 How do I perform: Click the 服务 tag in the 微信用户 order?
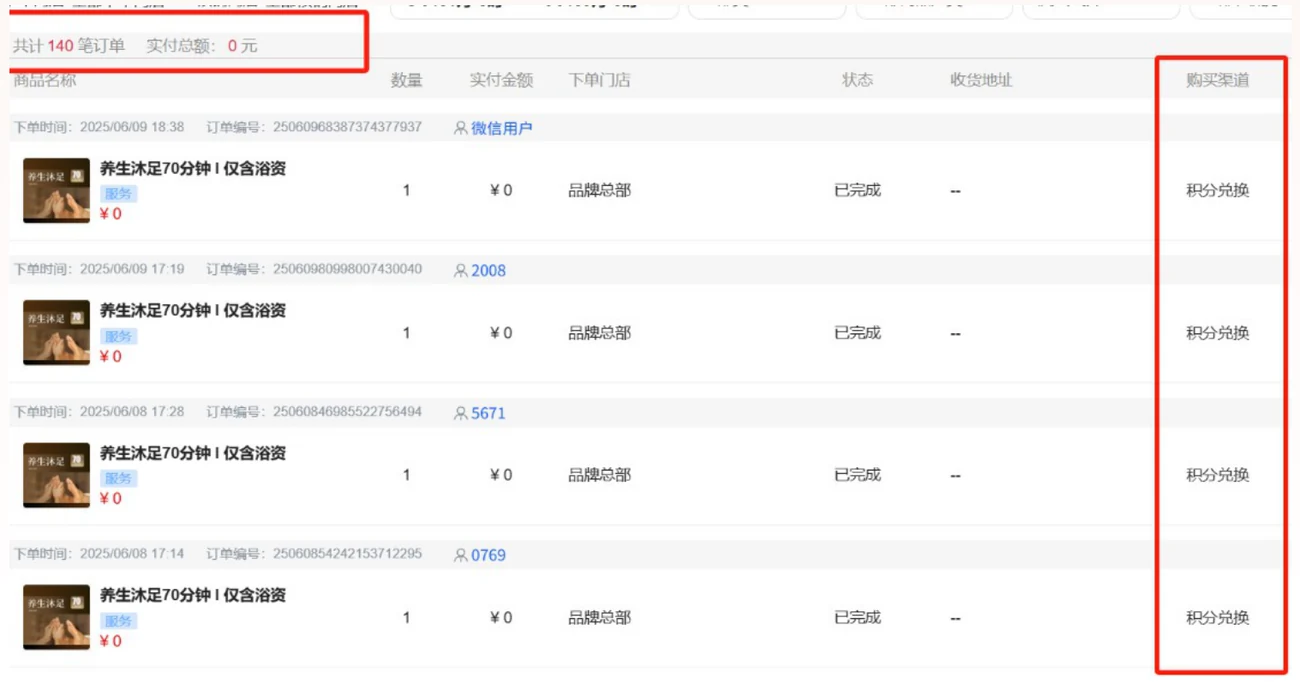(119, 194)
